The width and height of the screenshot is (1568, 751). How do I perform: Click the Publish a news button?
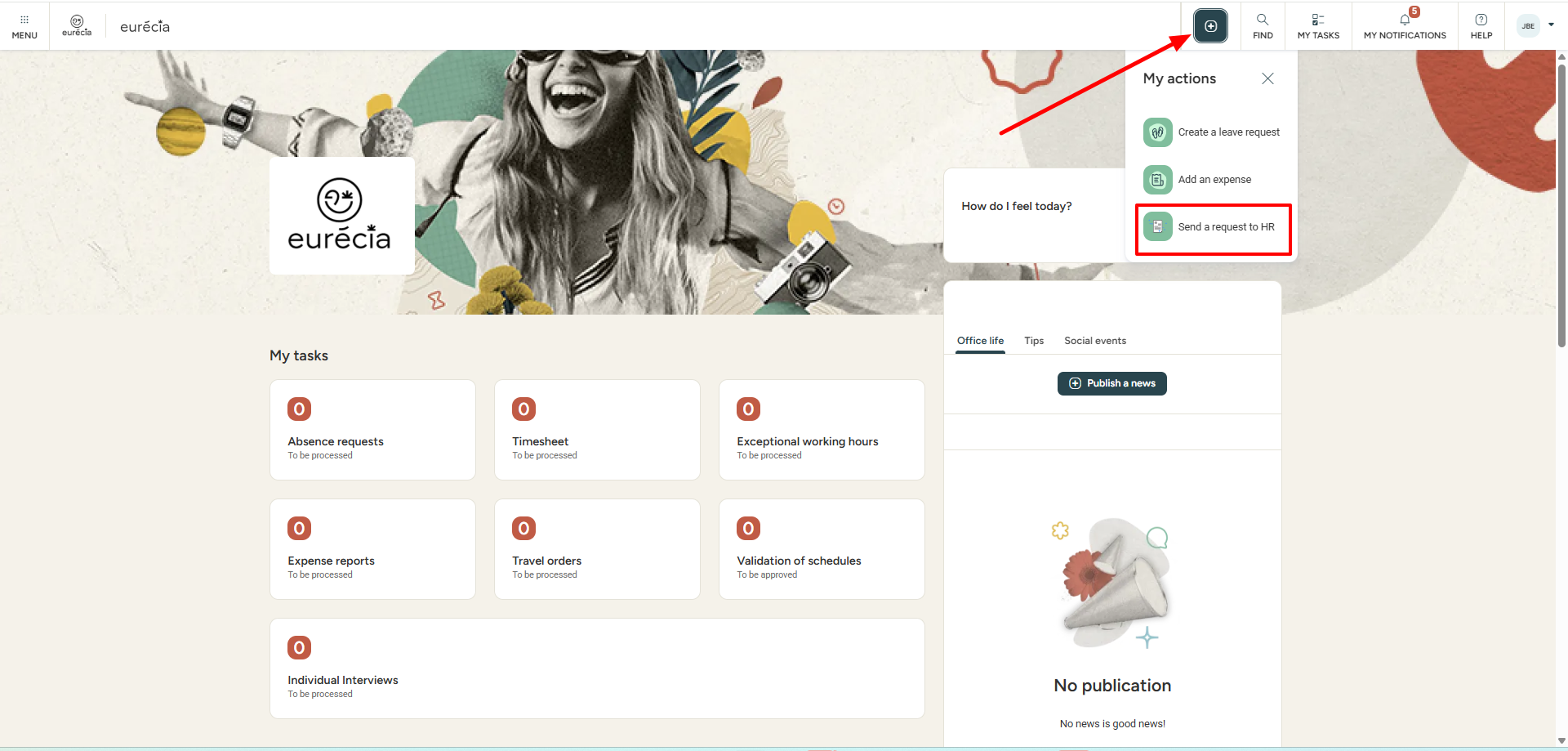[1111, 383]
